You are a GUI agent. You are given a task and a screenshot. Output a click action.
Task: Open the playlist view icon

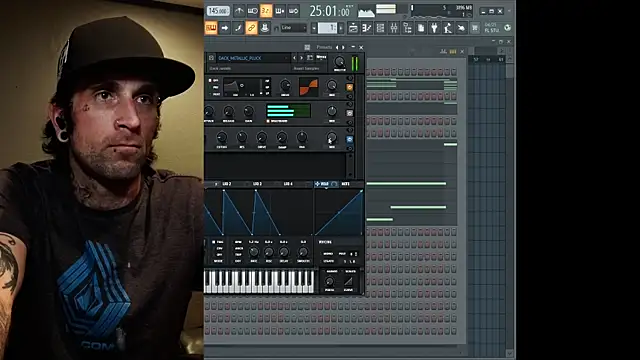(353, 28)
